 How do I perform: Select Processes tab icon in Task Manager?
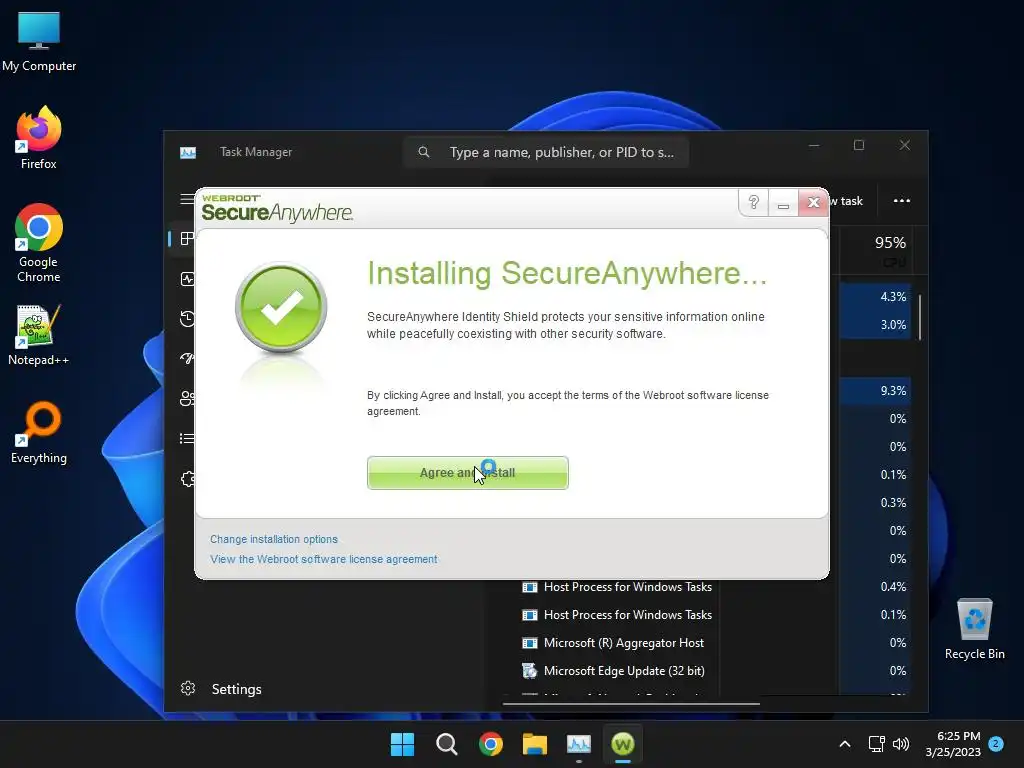click(x=187, y=238)
